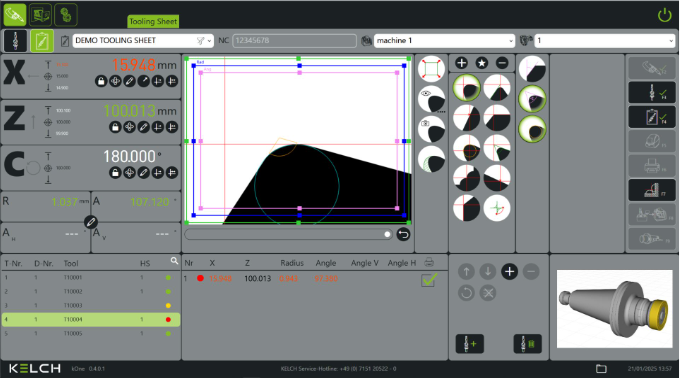Image resolution: width=680 pixels, height=390 pixels.
Task: Click the tool save button beside add tool
Action: coord(528,344)
